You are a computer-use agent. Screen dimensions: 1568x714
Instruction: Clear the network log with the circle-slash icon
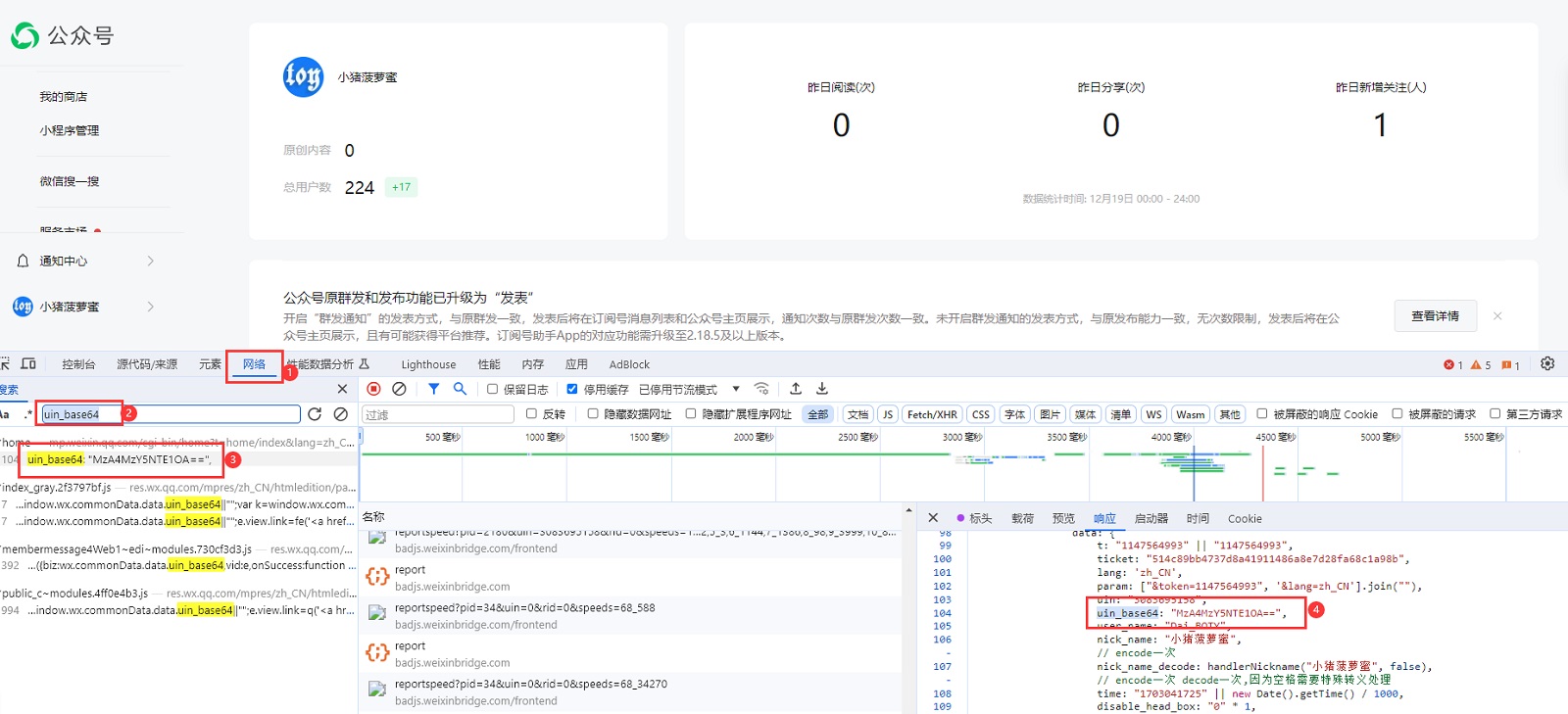pyautogui.click(x=399, y=389)
